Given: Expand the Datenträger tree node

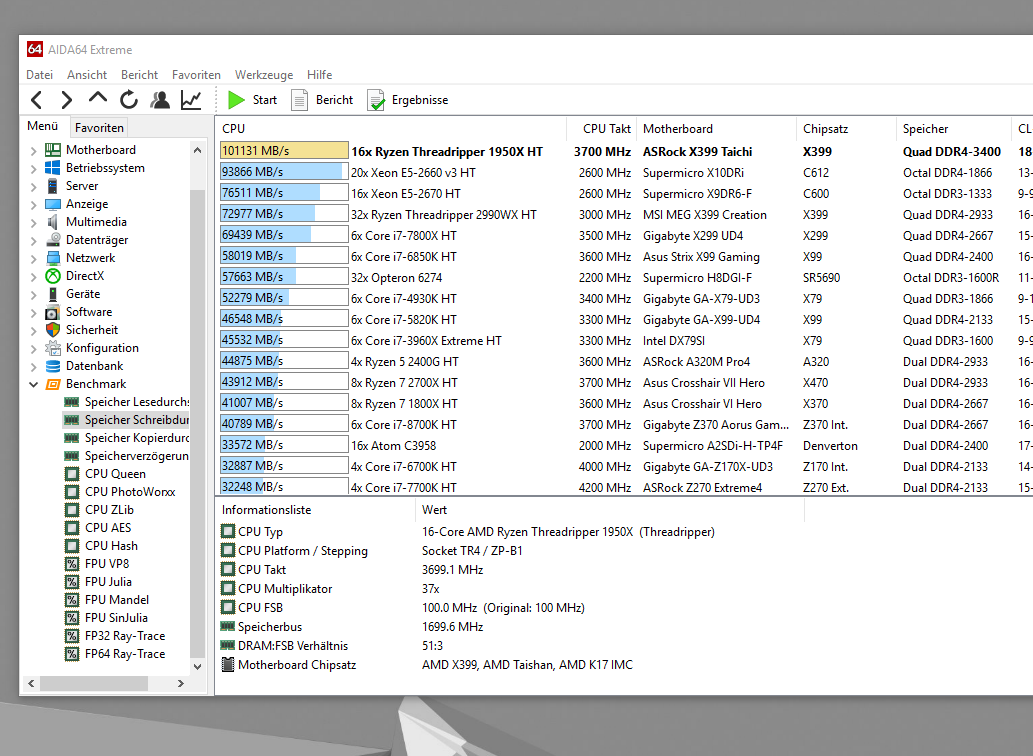Looking at the screenshot, I should point(34,240).
